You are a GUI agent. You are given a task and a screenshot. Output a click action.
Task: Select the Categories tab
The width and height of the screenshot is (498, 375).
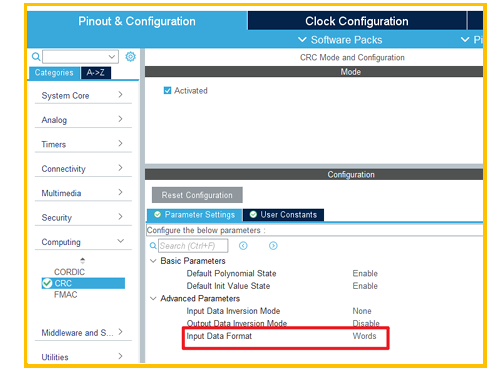[x=54, y=73]
